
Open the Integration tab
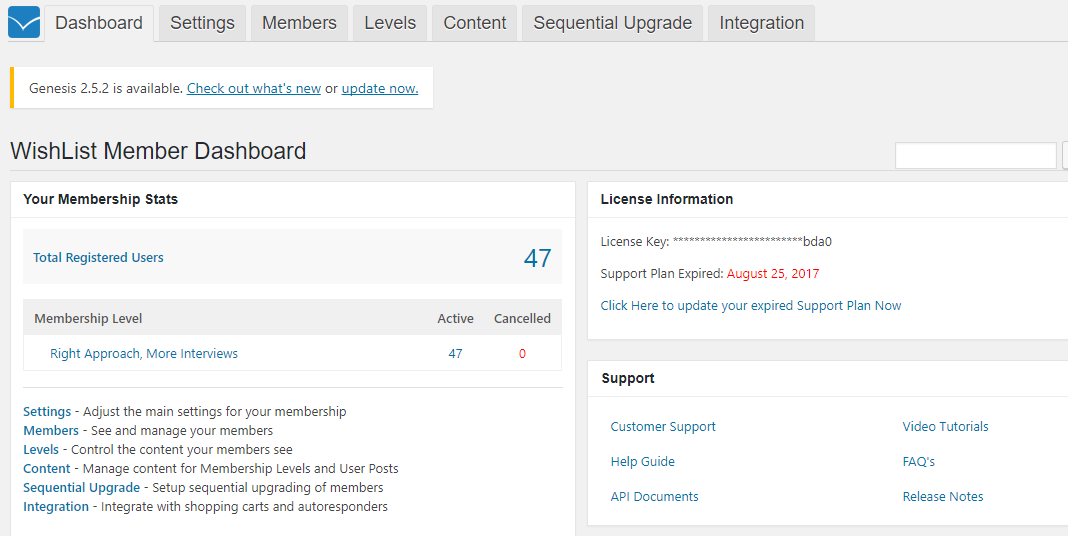point(761,23)
